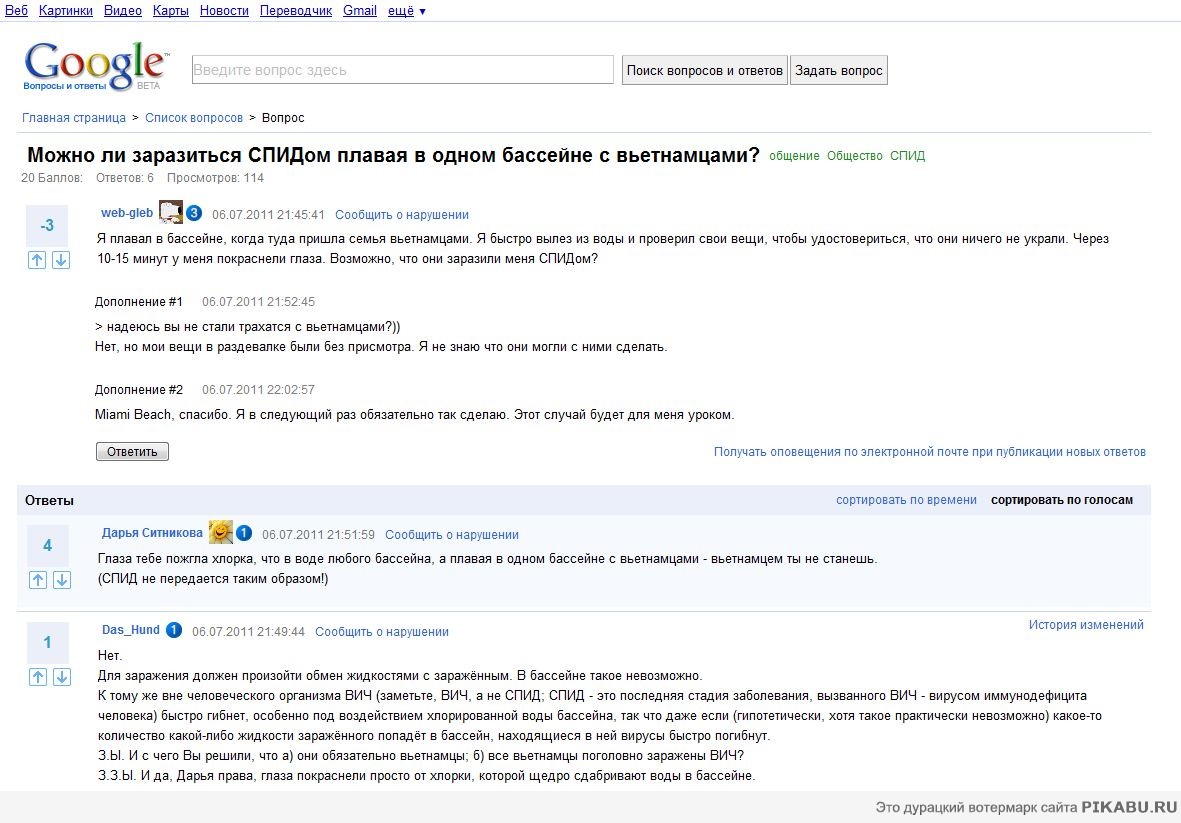This screenshot has width=1181, height=823.
Task: Click web-gleb's avatar image
Action: pyautogui.click(x=170, y=212)
